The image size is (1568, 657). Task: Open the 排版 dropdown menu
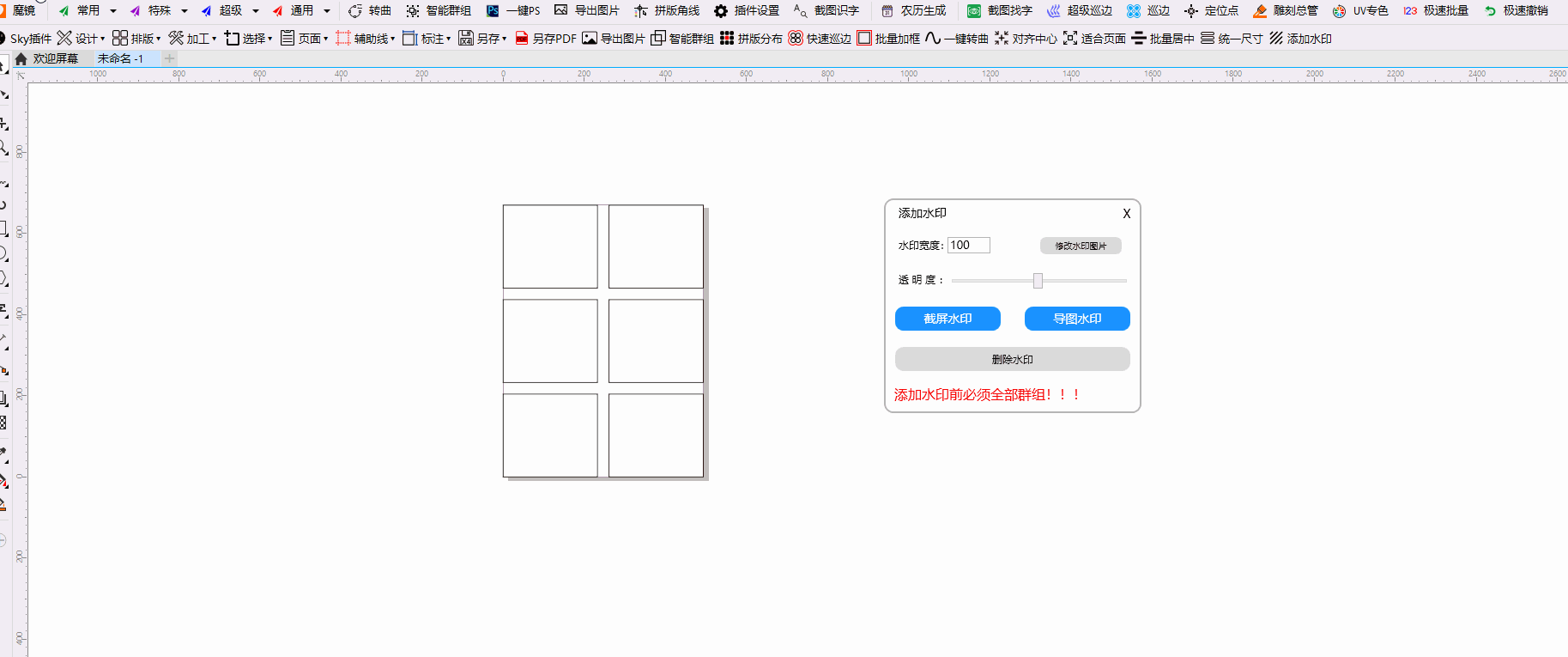pyautogui.click(x=136, y=39)
